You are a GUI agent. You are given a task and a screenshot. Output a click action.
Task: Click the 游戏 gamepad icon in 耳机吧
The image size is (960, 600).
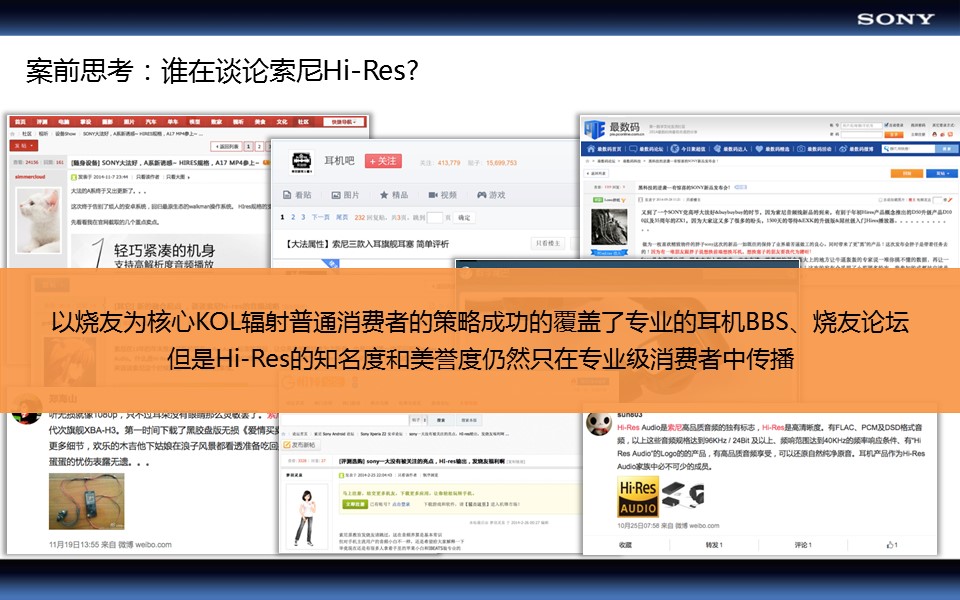[481, 195]
